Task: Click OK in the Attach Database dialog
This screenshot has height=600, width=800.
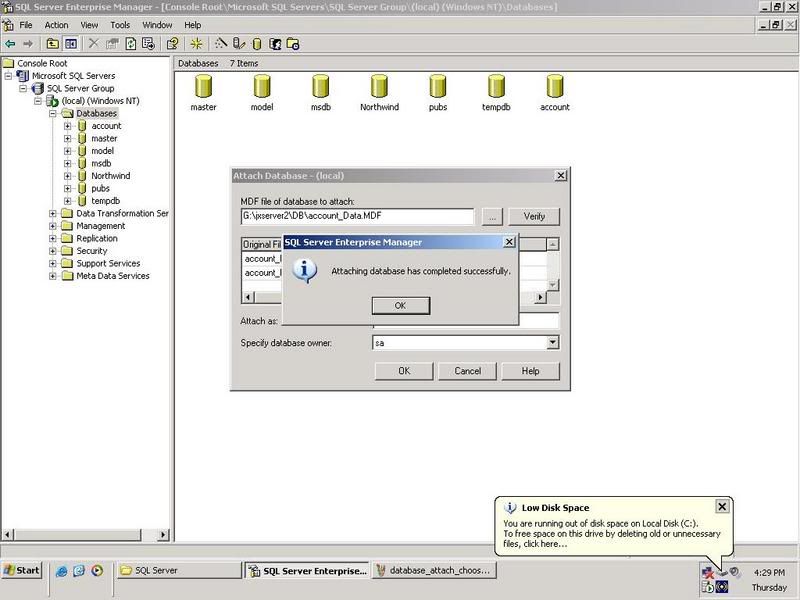Action: (x=404, y=371)
